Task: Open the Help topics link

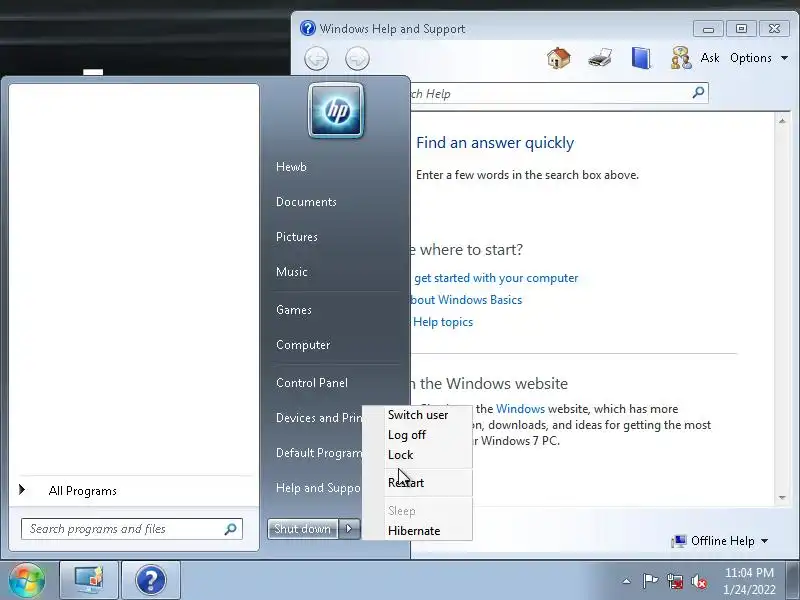Action: pos(443,322)
